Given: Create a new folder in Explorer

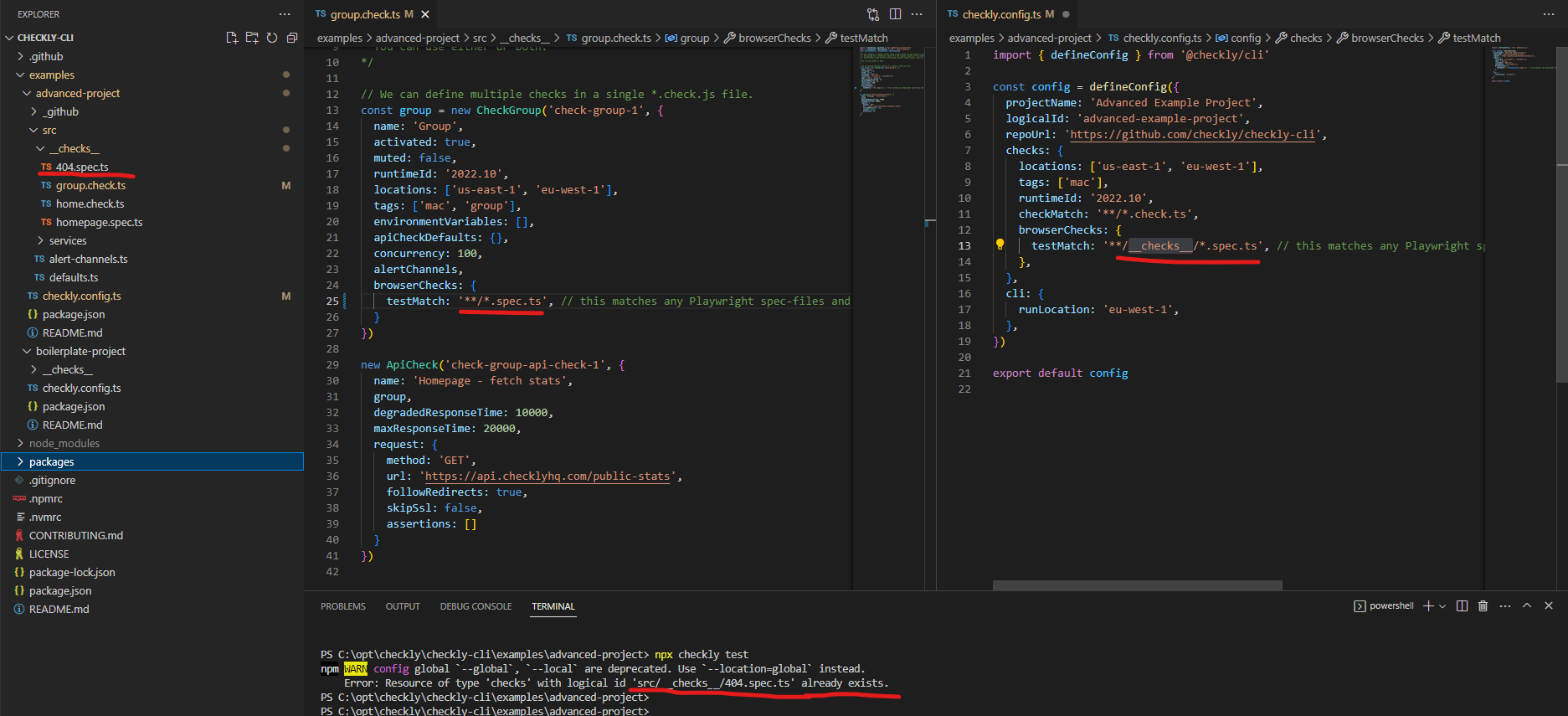Looking at the screenshot, I should pyautogui.click(x=252, y=38).
